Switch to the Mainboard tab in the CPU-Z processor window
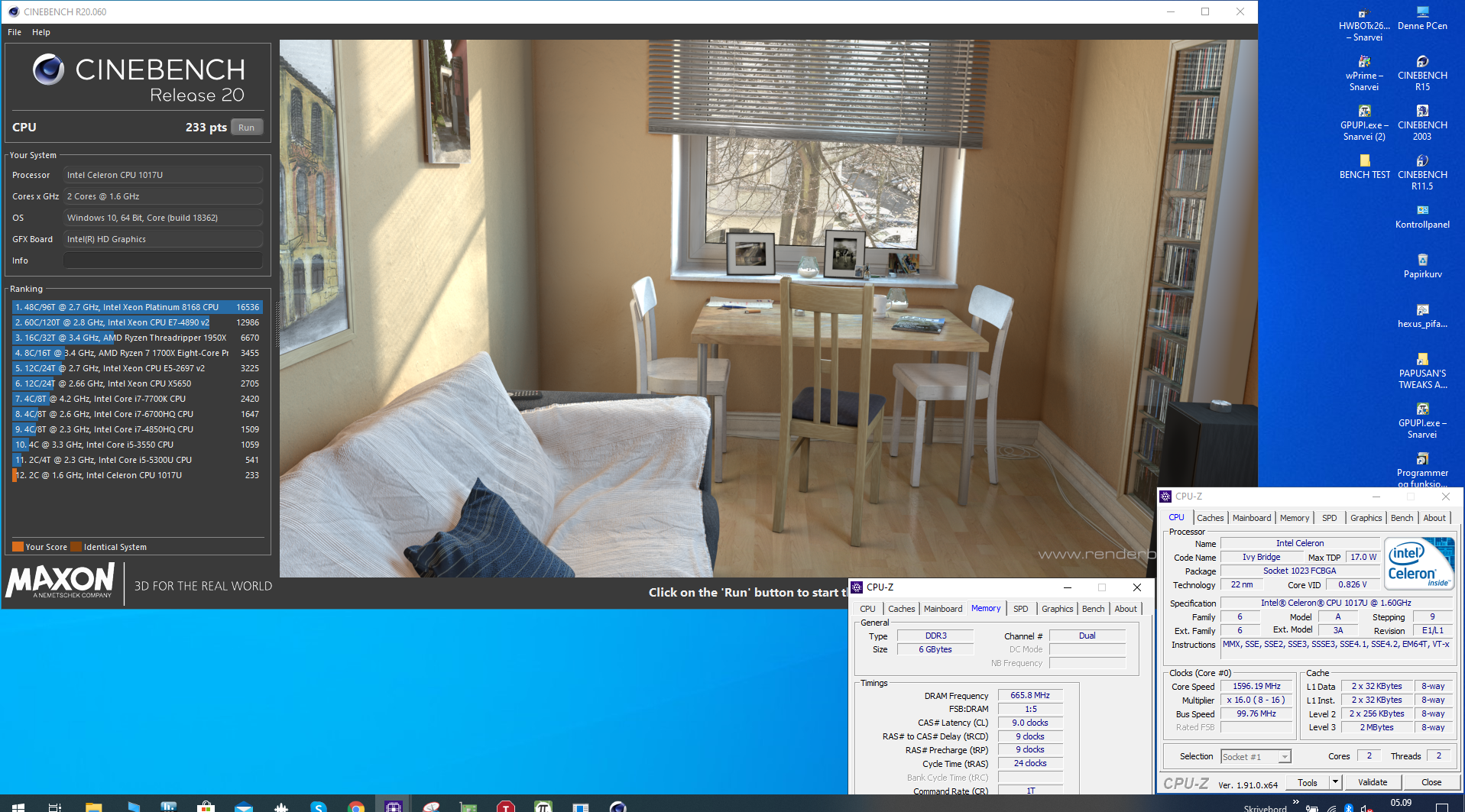The image size is (1465, 812). [1252, 518]
